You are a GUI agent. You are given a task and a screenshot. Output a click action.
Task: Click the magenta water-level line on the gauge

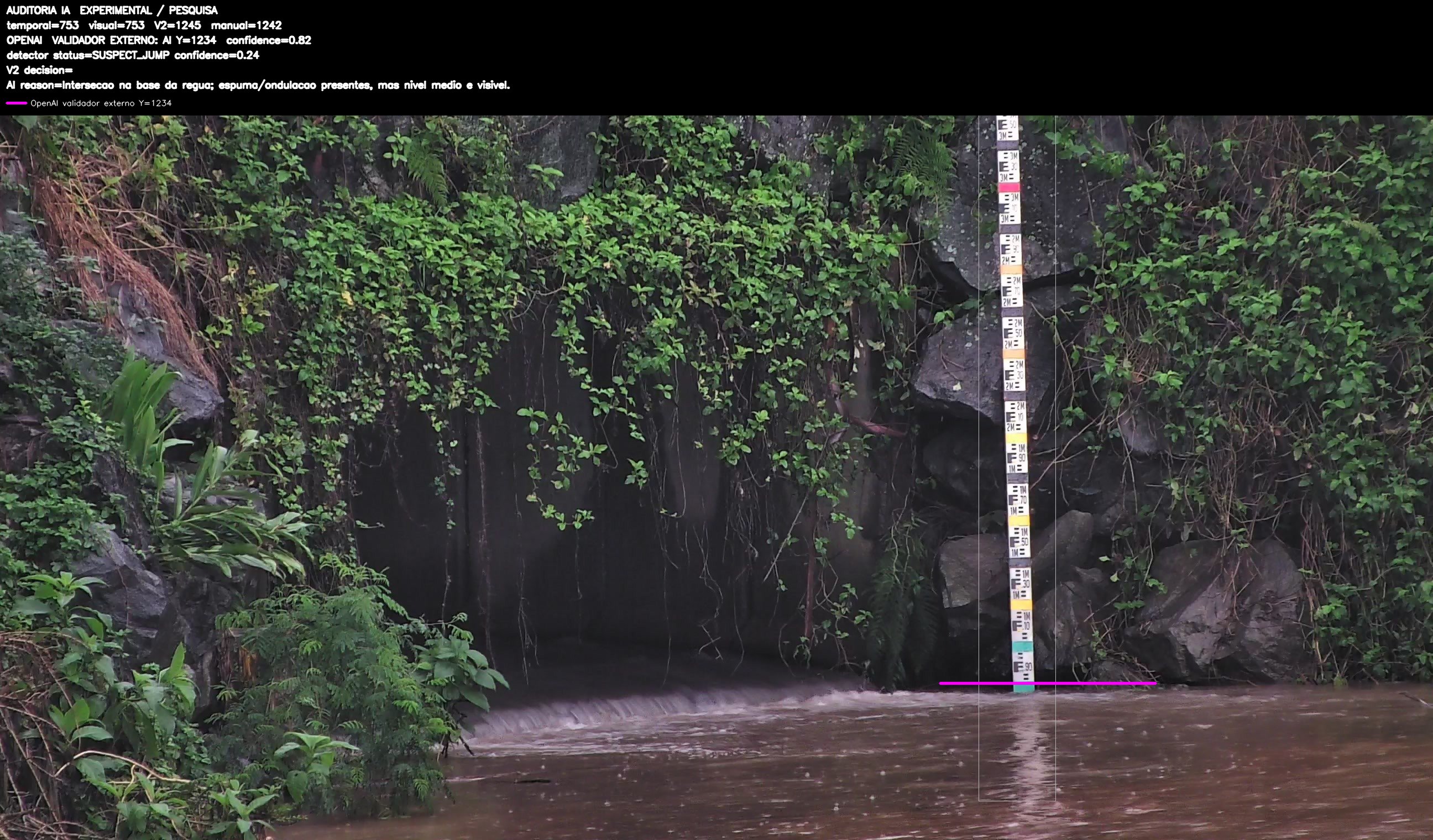coord(1048,683)
